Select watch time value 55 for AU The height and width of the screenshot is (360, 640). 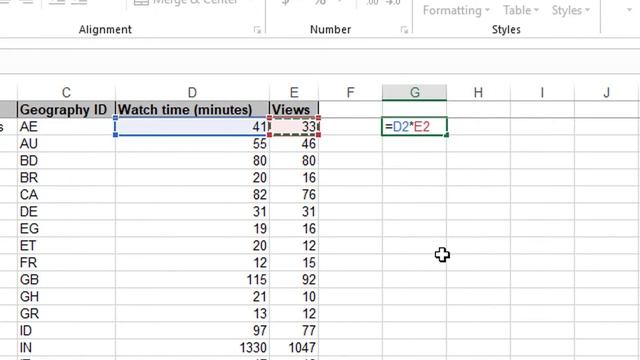coord(192,144)
